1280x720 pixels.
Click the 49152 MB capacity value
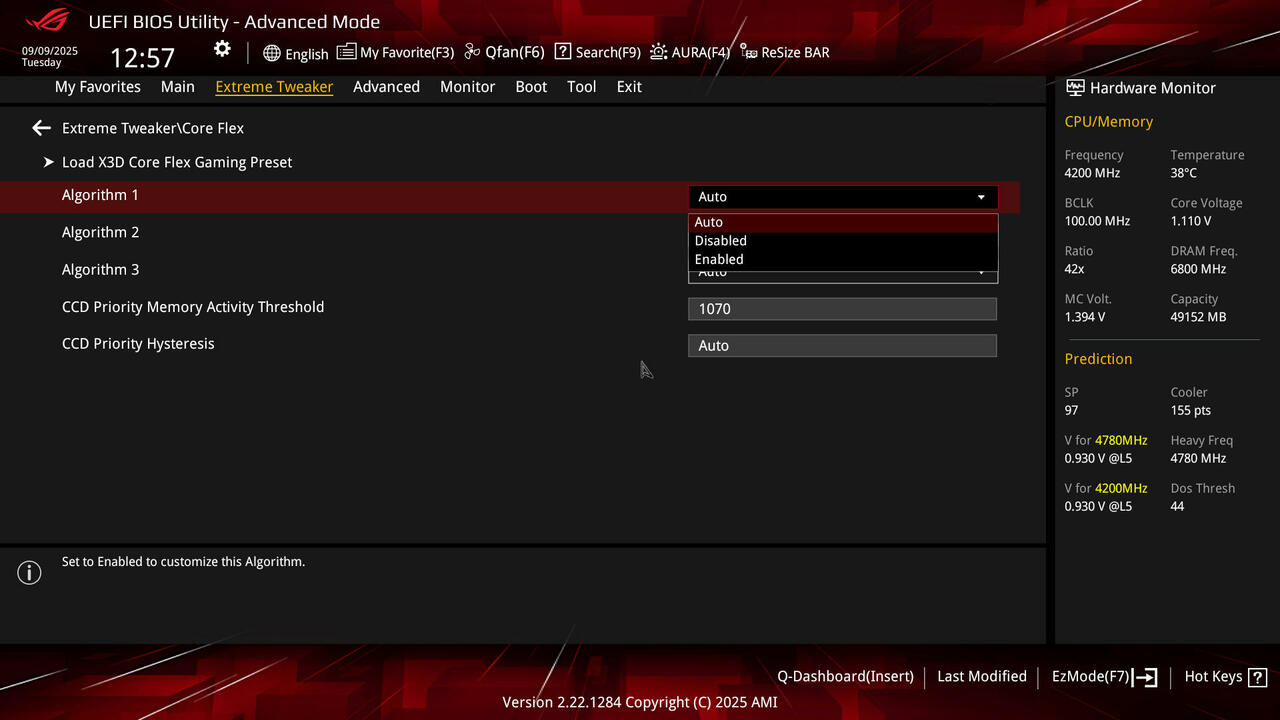point(1198,317)
